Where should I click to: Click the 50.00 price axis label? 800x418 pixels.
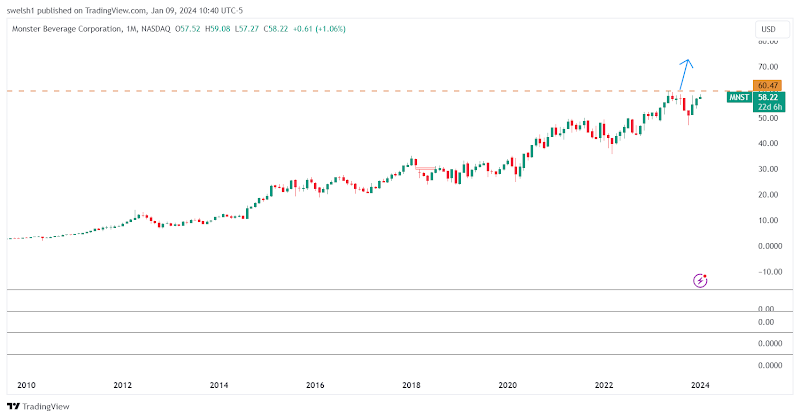click(x=768, y=118)
